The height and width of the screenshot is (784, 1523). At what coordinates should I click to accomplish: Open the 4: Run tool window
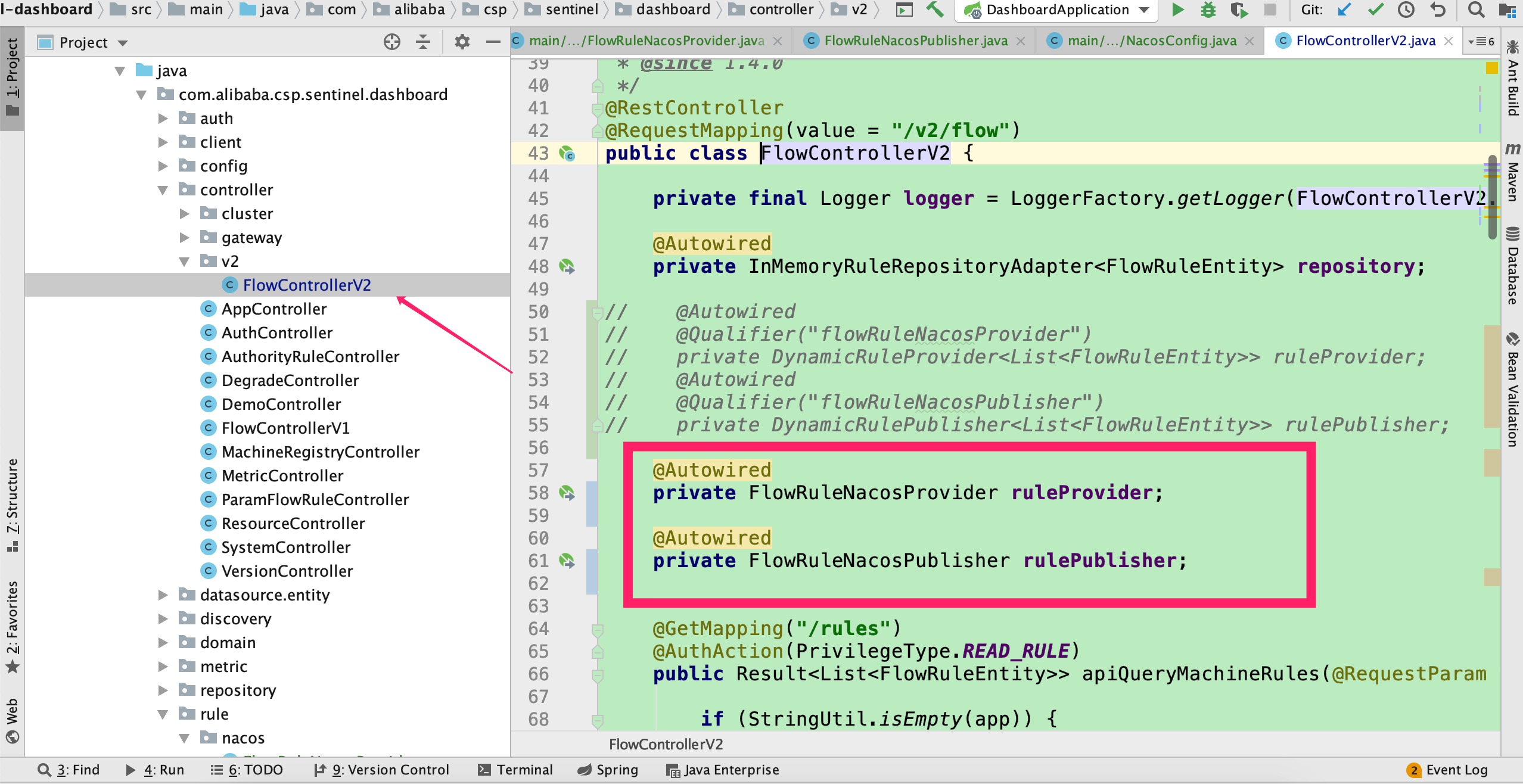coord(155,770)
